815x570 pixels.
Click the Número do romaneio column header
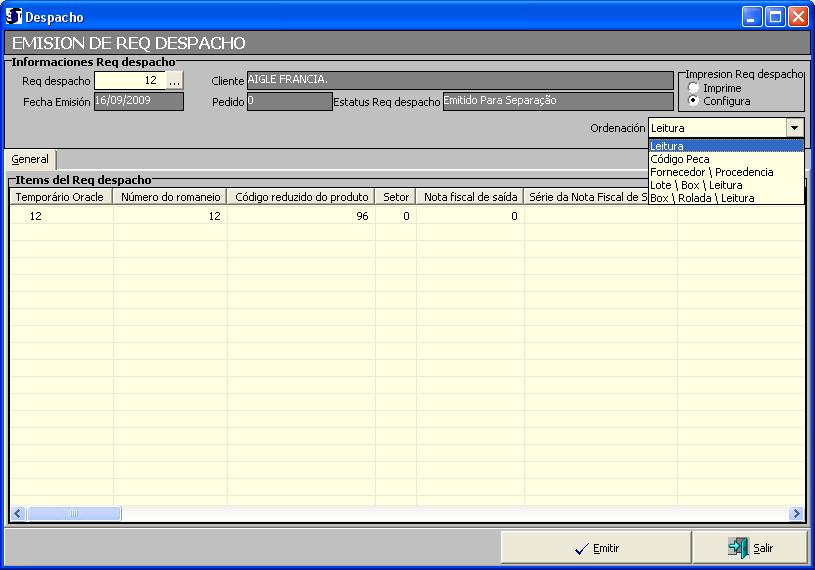click(x=170, y=198)
